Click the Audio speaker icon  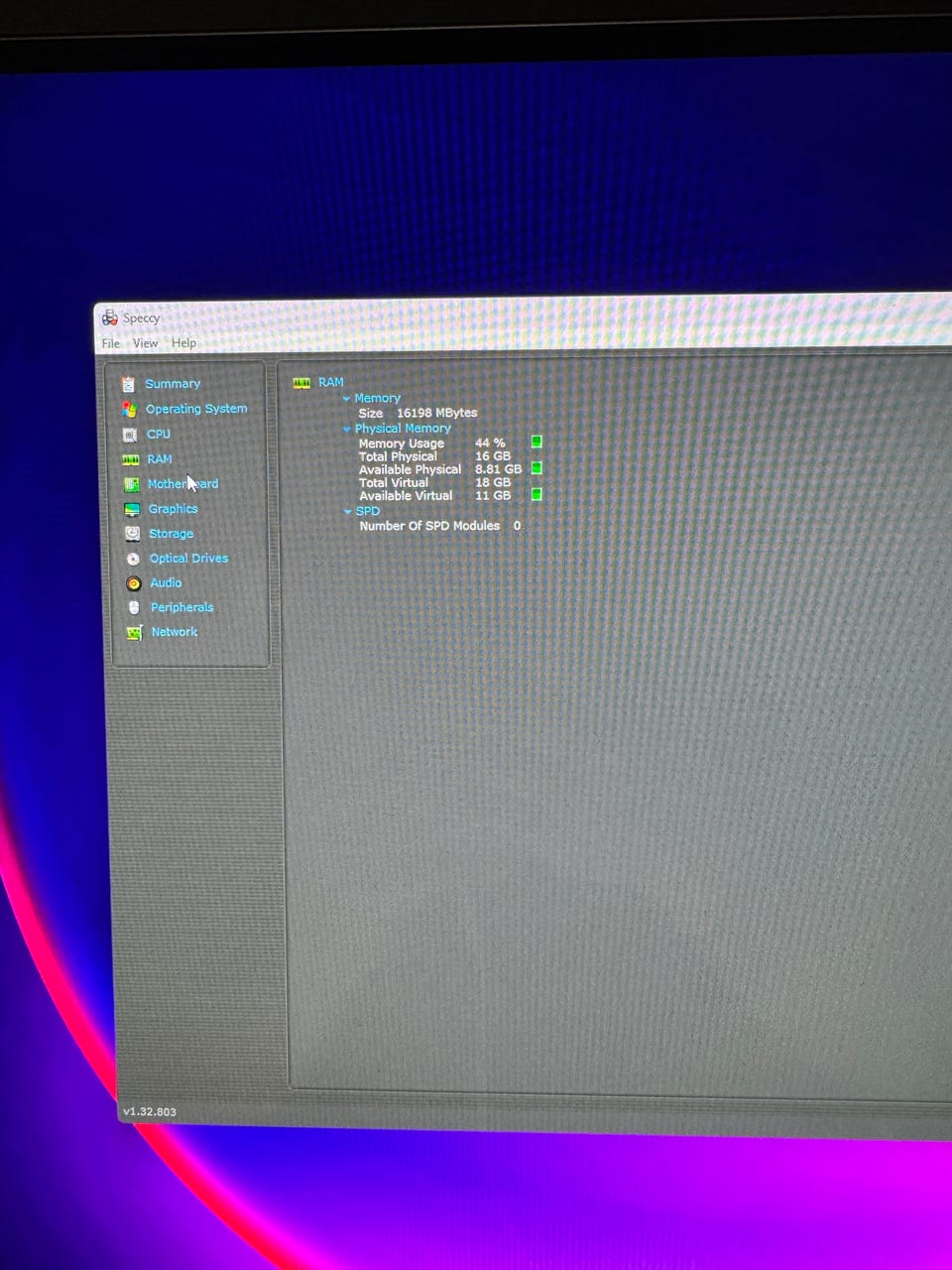click(134, 583)
